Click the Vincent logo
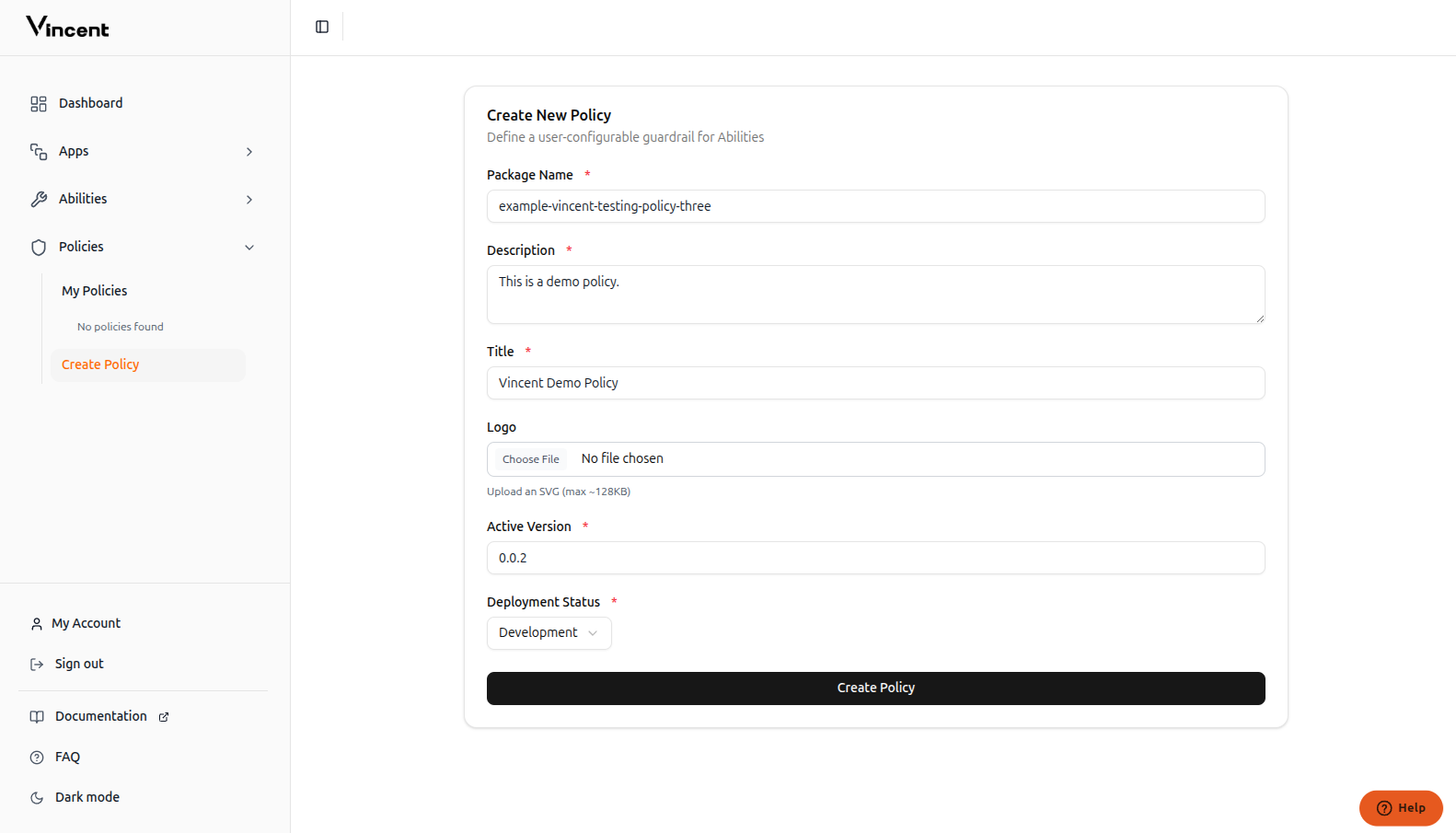This screenshot has height=833, width=1456. (x=66, y=28)
